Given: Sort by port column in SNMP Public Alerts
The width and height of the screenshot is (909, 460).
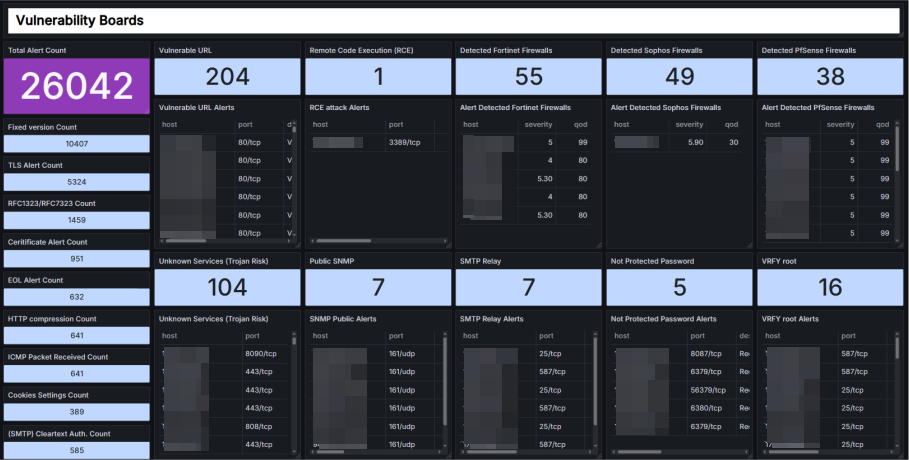Looking at the screenshot, I should [x=396, y=336].
